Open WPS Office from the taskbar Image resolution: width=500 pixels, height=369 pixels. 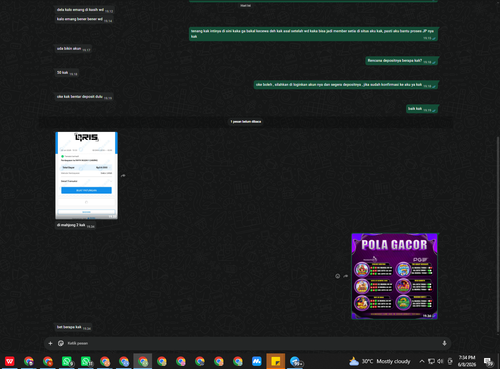click(10, 361)
